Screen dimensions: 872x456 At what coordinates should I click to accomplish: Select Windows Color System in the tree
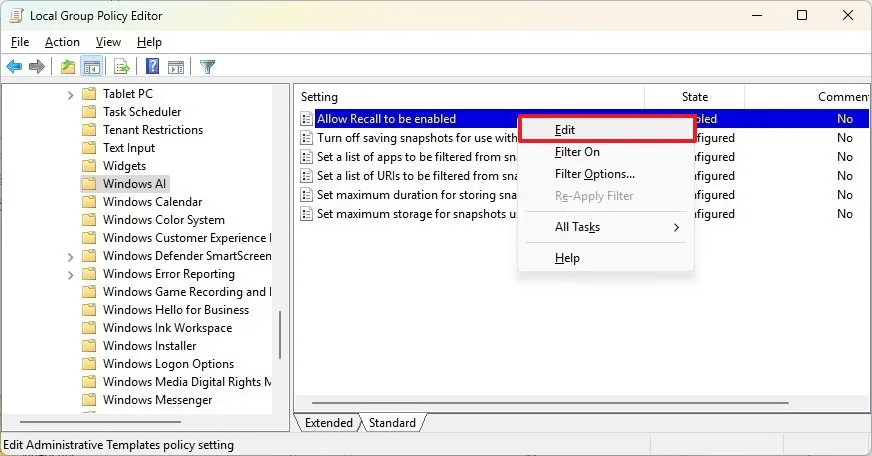click(164, 220)
